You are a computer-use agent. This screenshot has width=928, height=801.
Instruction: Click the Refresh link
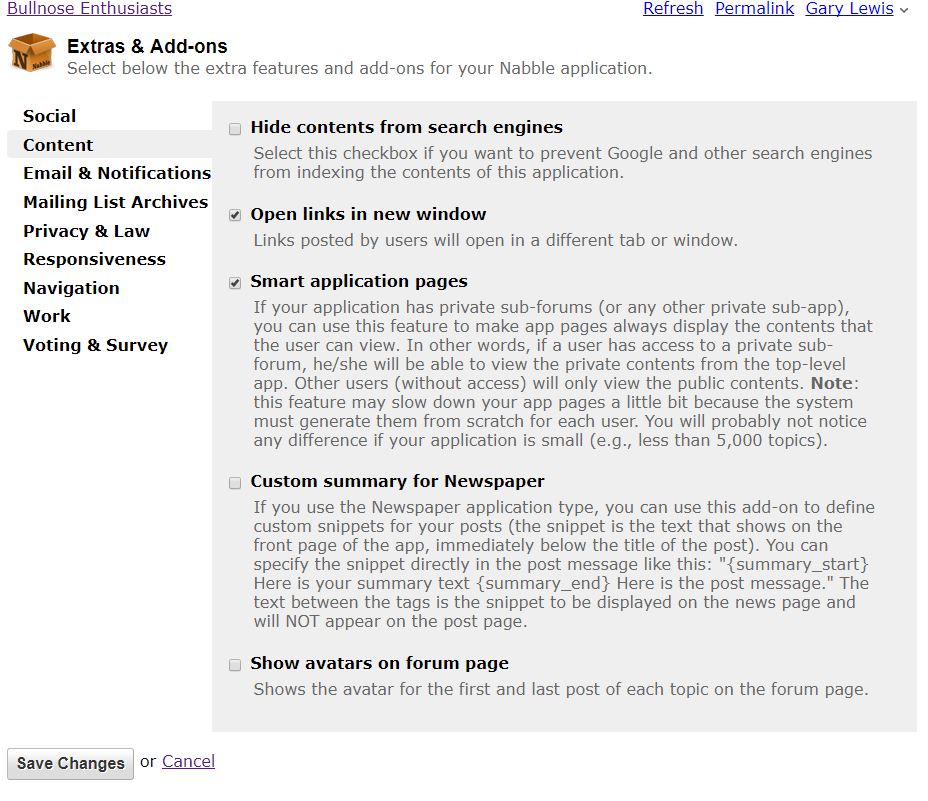[x=672, y=9]
